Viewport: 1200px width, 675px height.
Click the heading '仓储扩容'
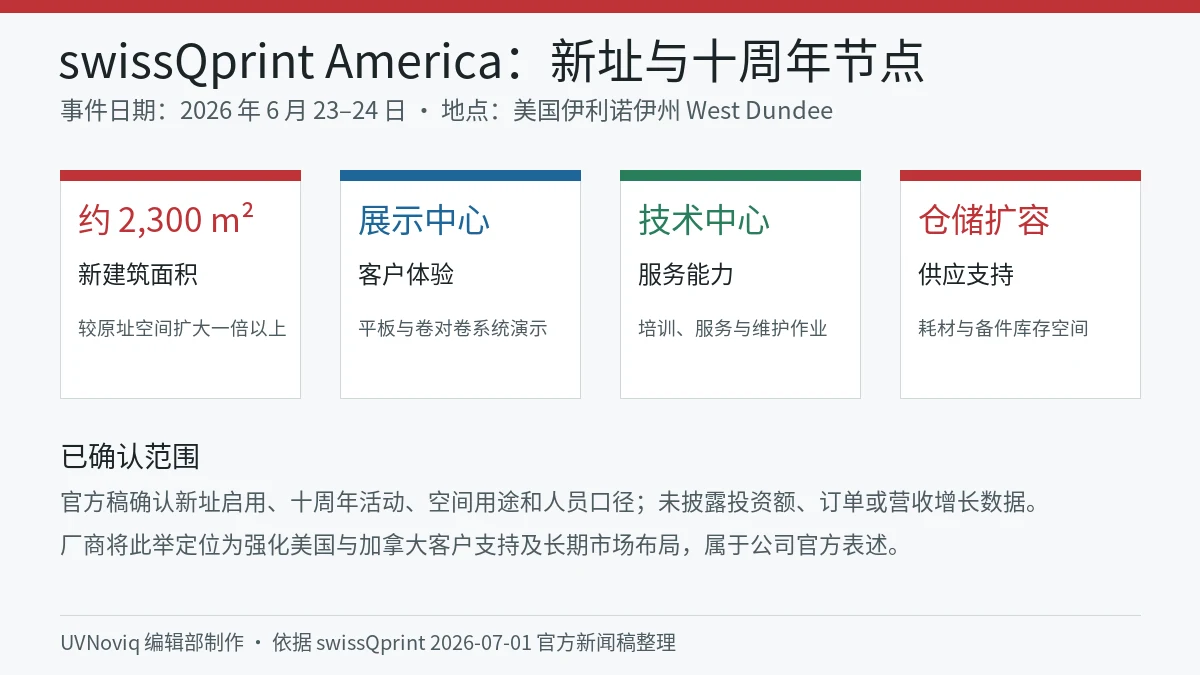click(984, 220)
